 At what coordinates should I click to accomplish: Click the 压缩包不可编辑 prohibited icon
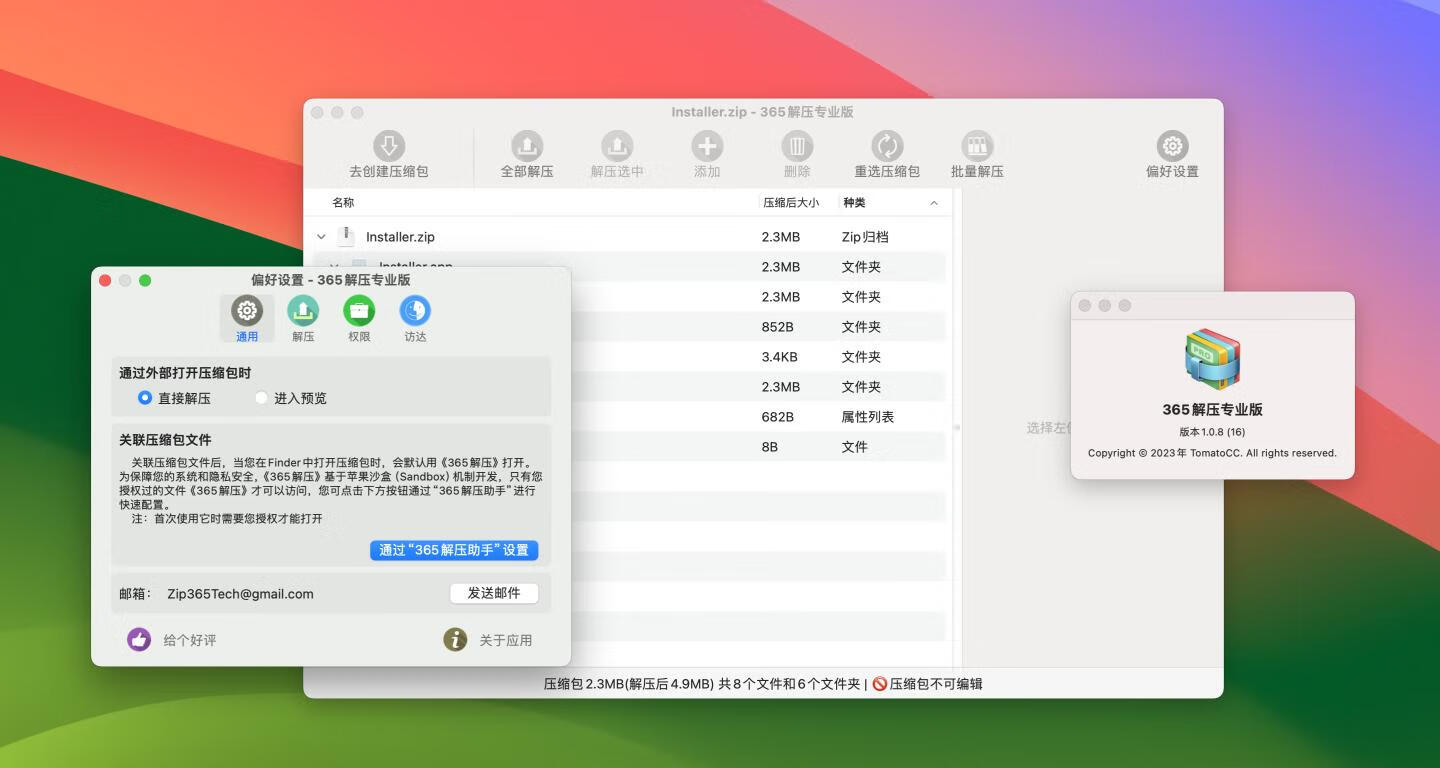click(x=880, y=684)
